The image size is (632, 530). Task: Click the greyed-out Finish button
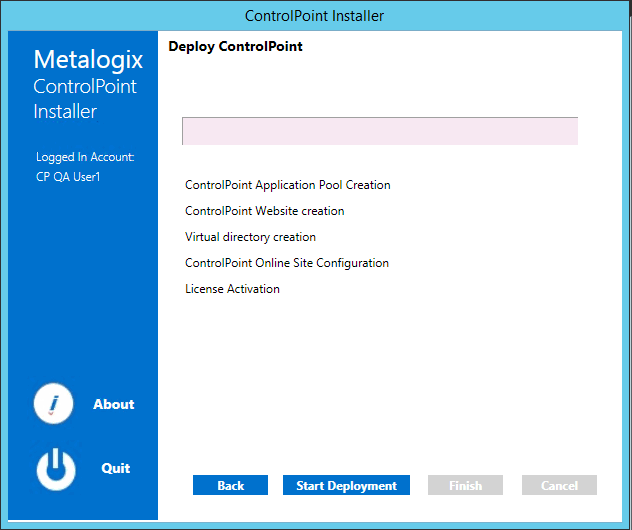[465, 485]
